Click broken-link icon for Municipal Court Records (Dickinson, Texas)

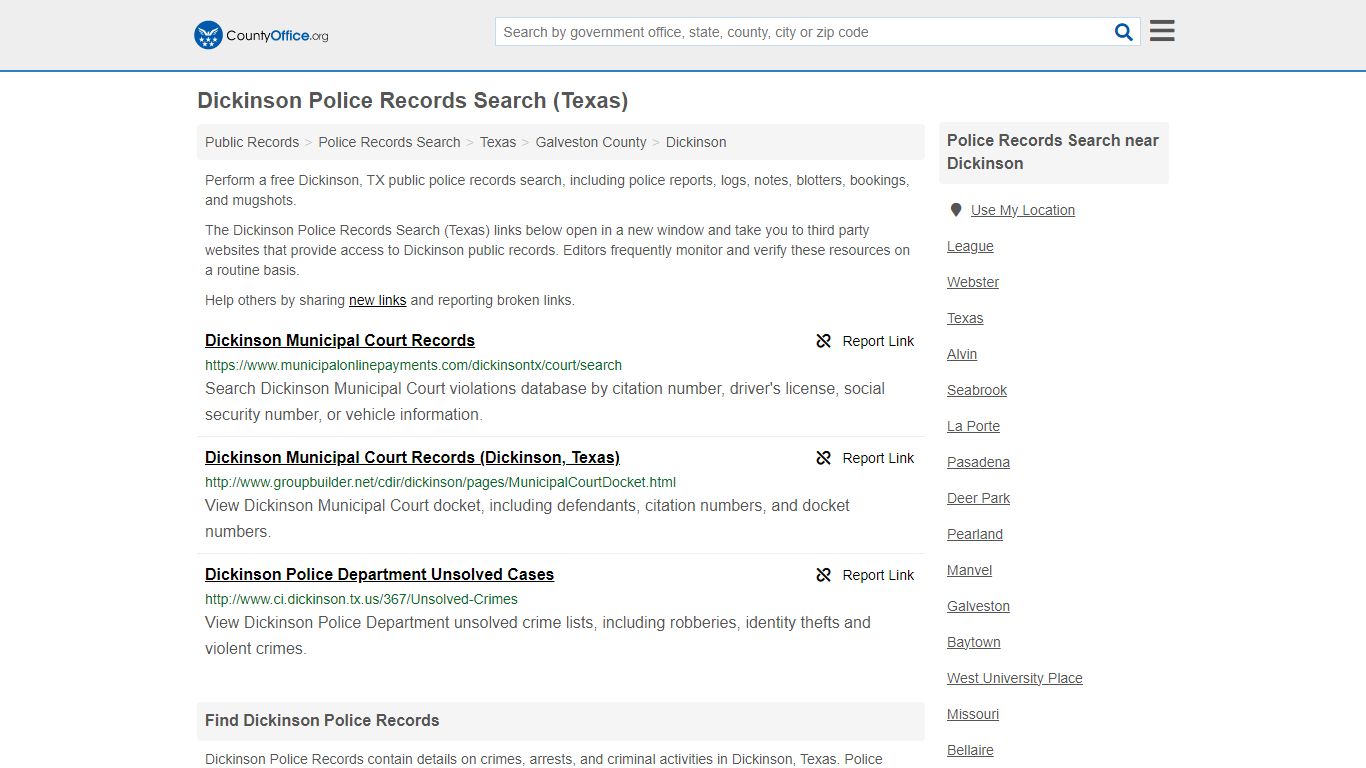coord(824,458)
